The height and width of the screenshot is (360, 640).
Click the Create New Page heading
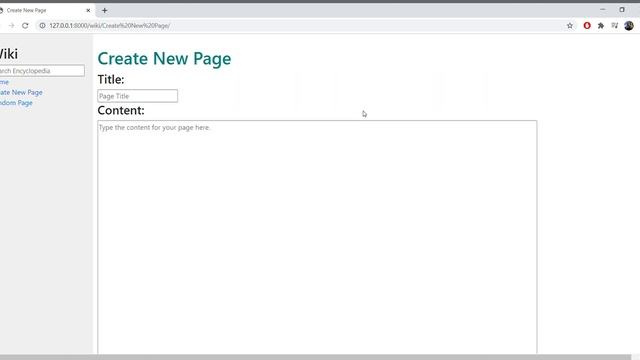164,58
